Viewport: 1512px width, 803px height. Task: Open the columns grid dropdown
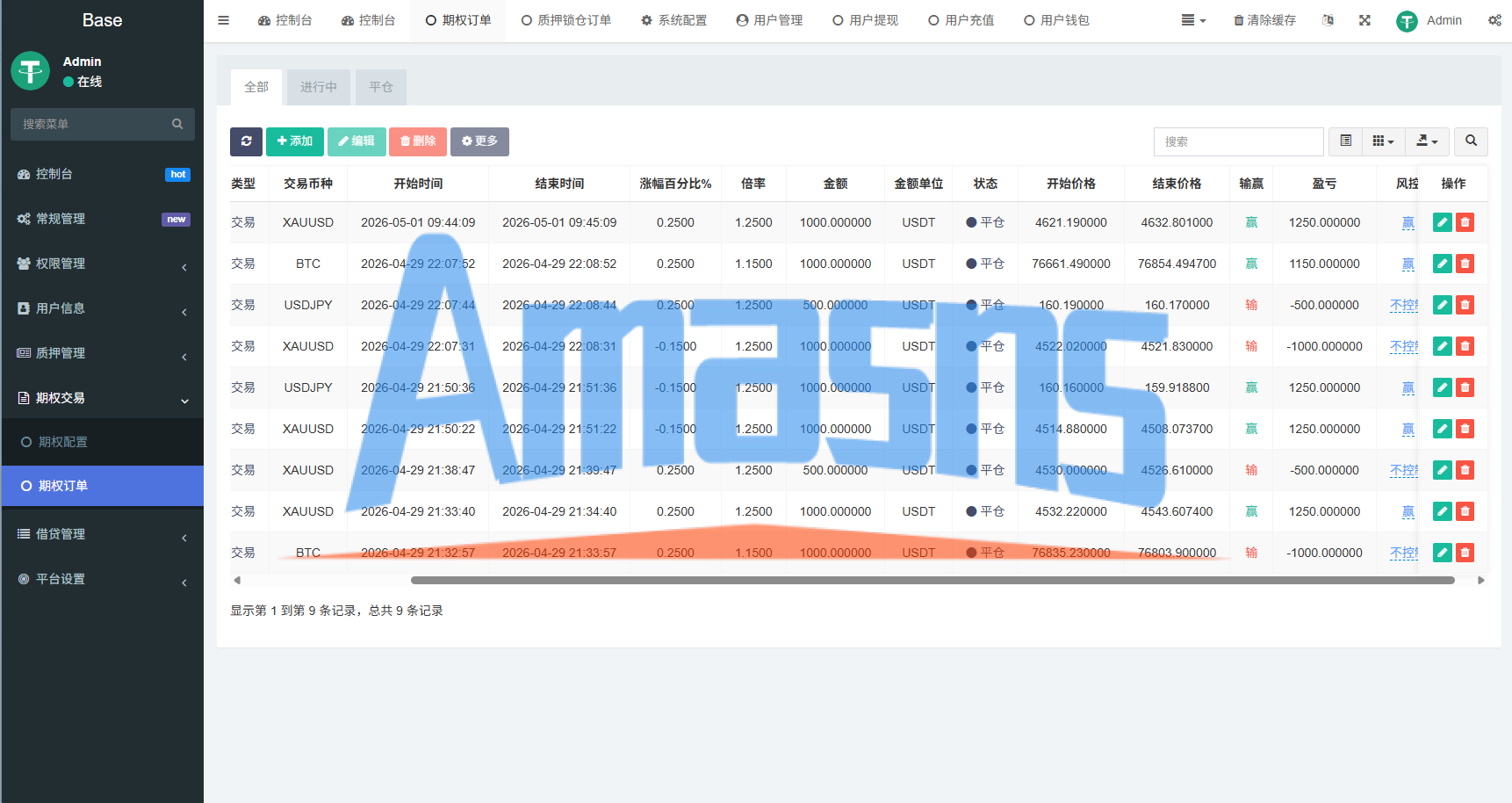pos(1383,141)
